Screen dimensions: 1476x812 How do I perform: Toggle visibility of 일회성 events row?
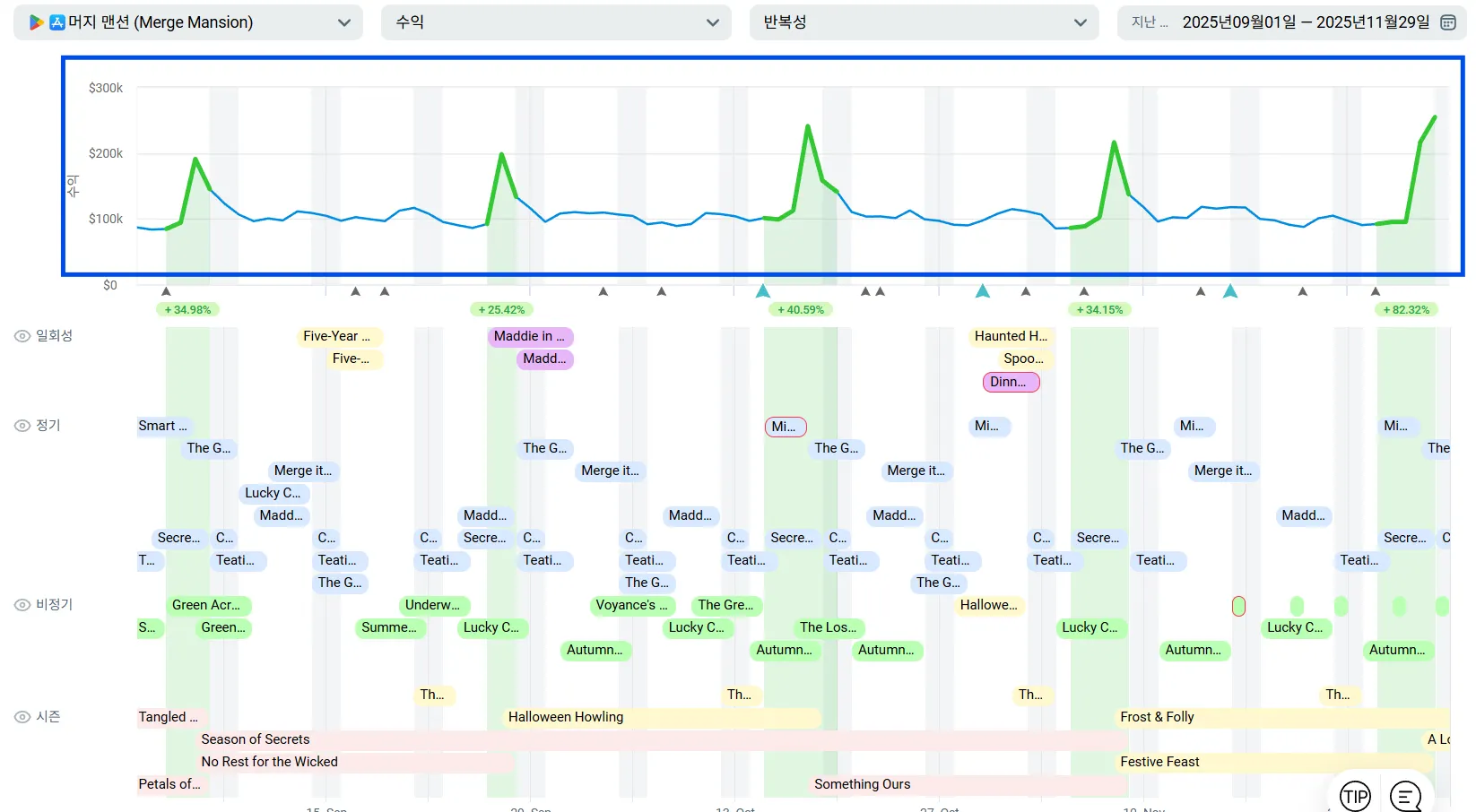(22, 336)
